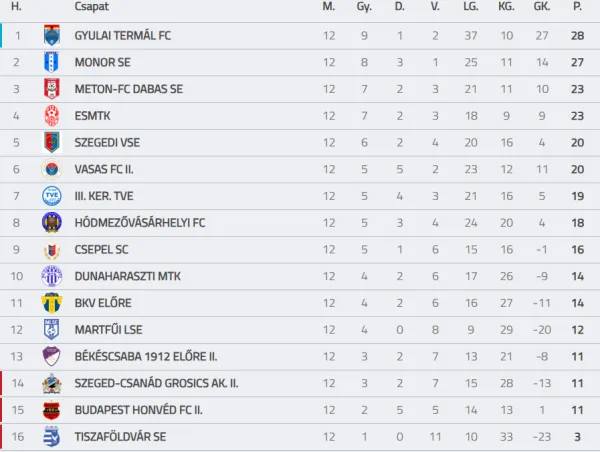
Task: Click the III. Ker. TVE badge
Action: point(52,196)
